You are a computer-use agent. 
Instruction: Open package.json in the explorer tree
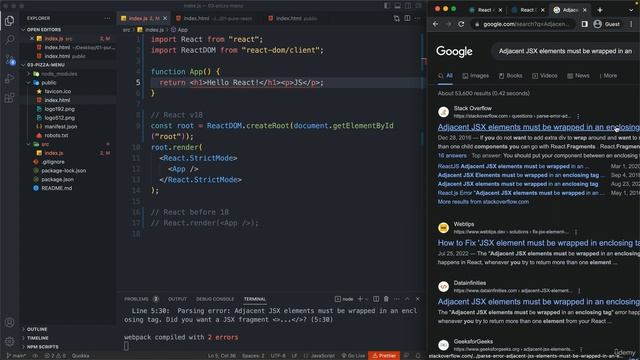58,179
